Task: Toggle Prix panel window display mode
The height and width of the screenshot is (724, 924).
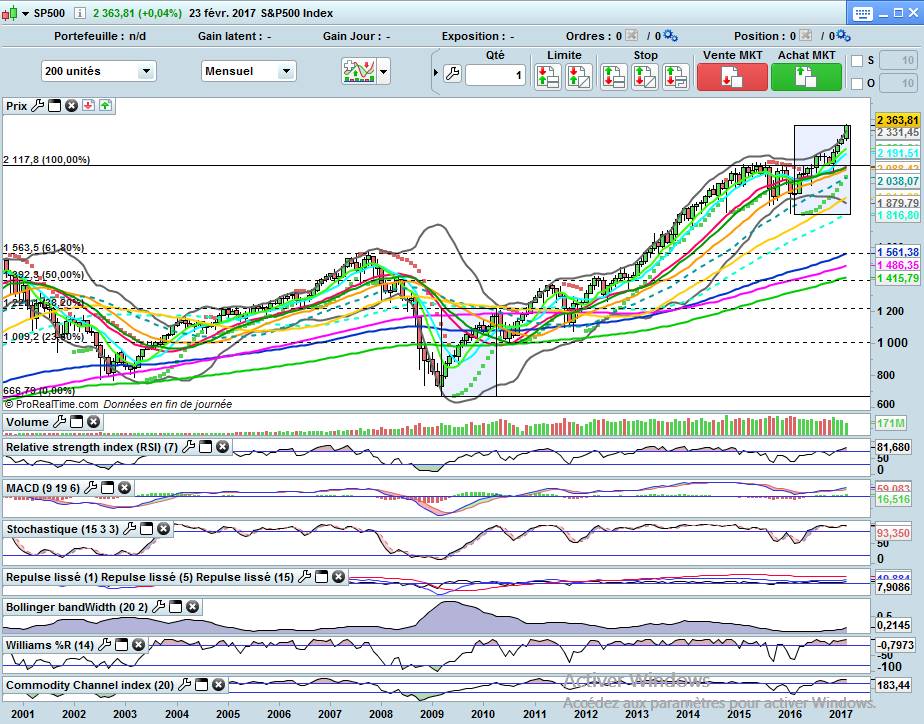Action: coord(55,105)
